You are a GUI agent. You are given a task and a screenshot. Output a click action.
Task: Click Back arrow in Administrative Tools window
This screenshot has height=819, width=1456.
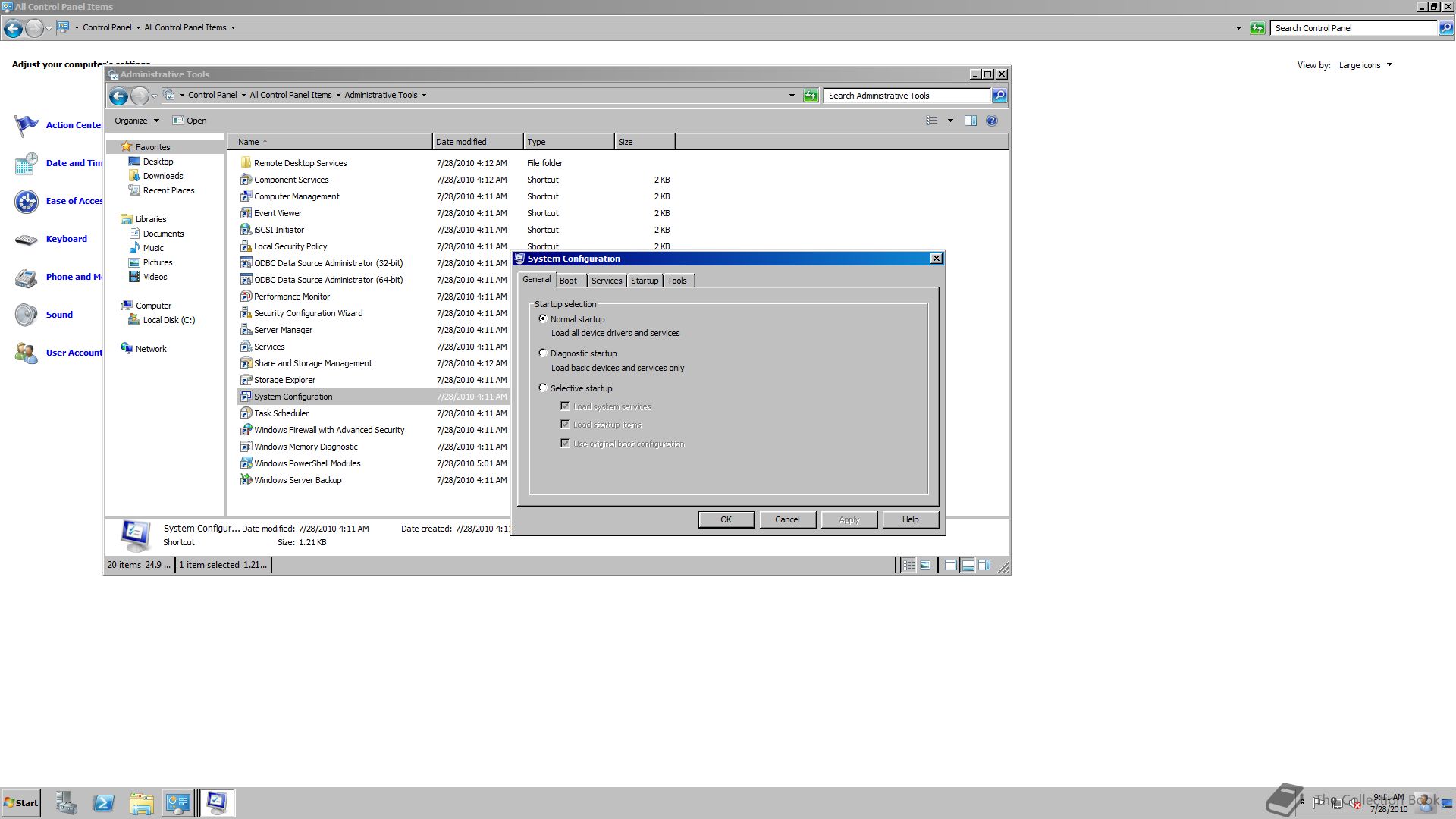[x=118, y=96]
